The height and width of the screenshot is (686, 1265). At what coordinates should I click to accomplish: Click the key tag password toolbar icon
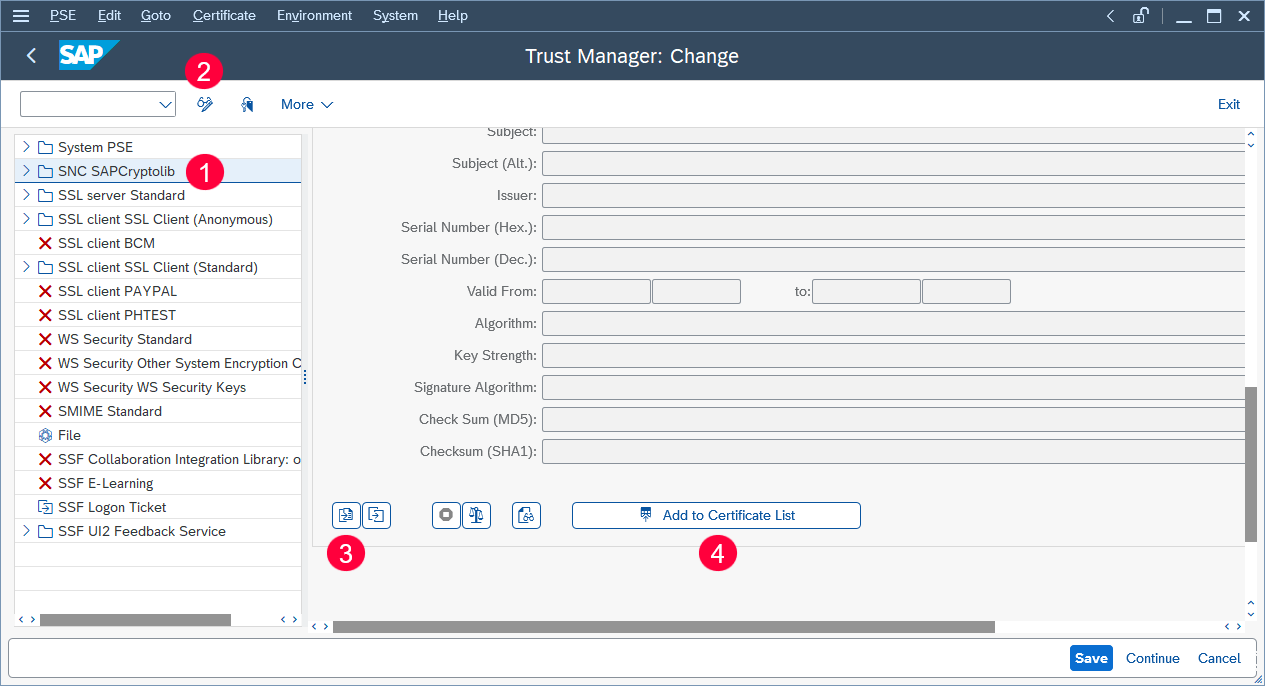coord(247,104)
